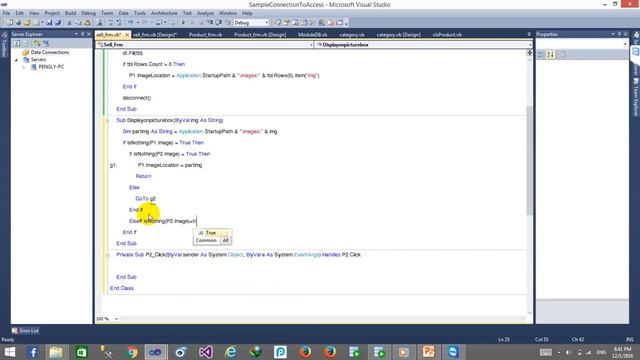Click the Cut scissors icon

69,22
